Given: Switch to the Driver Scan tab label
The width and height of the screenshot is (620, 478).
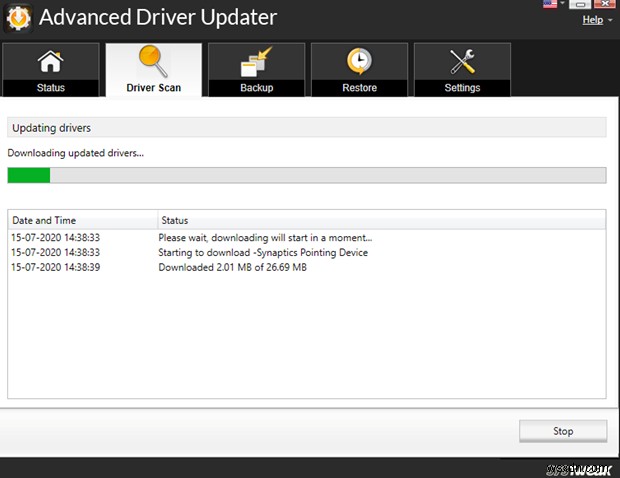Looking at the screenshot, I should point(153,88).
